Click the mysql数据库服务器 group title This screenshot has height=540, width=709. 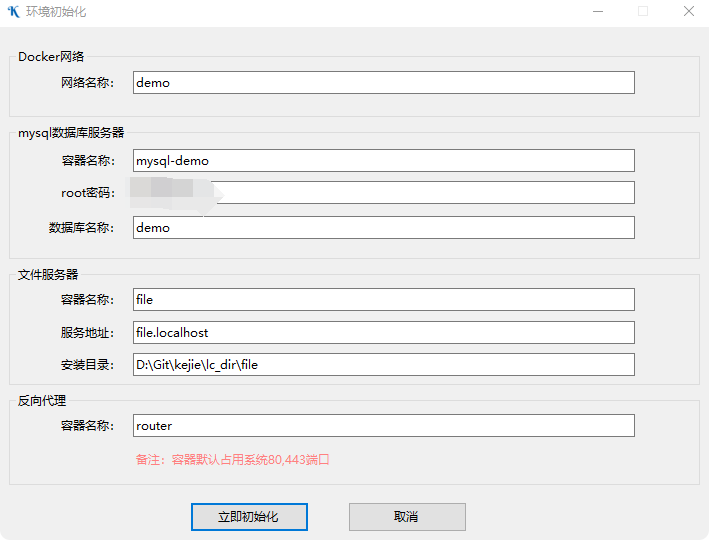coord(71,132)
